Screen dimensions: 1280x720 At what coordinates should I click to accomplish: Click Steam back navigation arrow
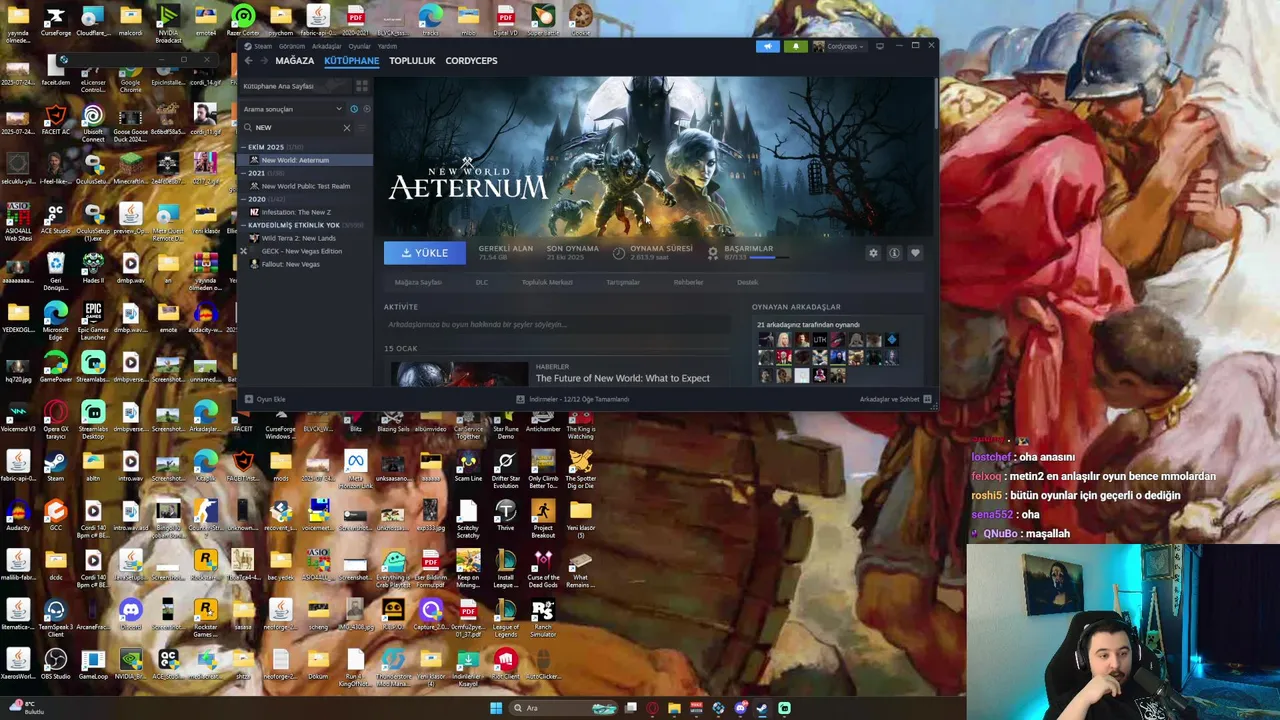[248, 61]
